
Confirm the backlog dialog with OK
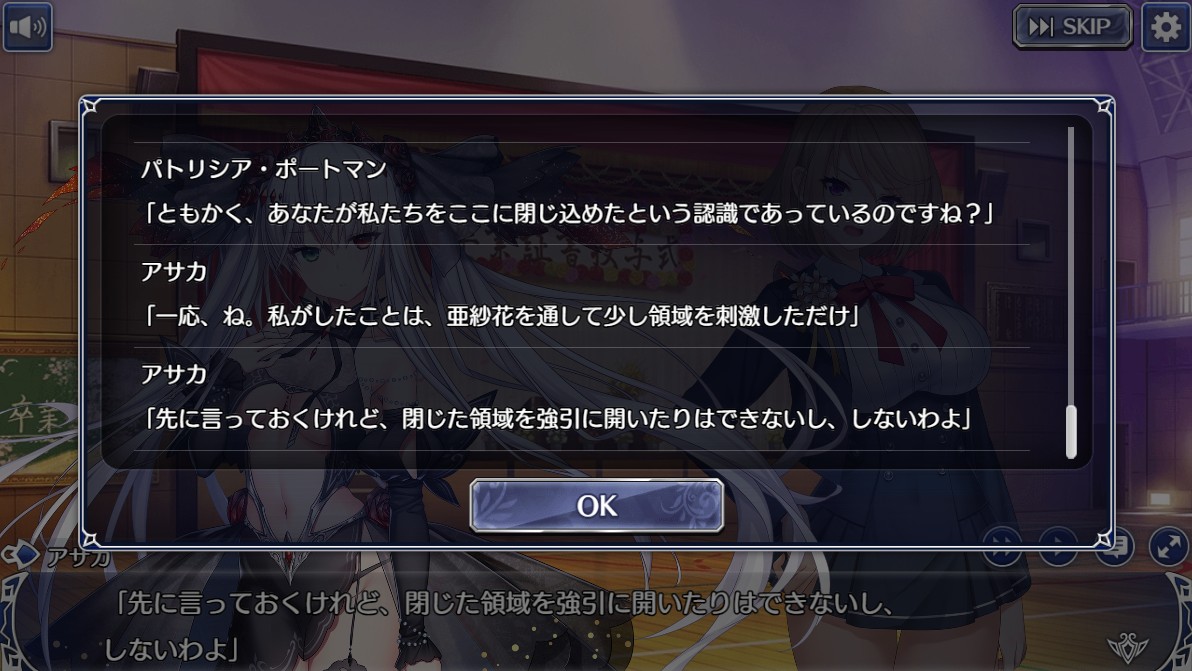597,505
